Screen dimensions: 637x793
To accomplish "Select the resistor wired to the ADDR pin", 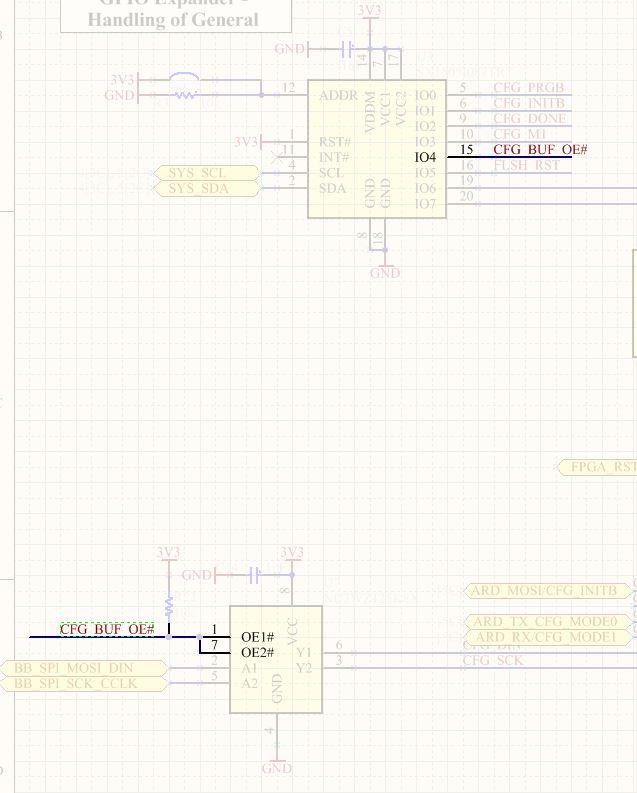I will click(x=185, y=96).
